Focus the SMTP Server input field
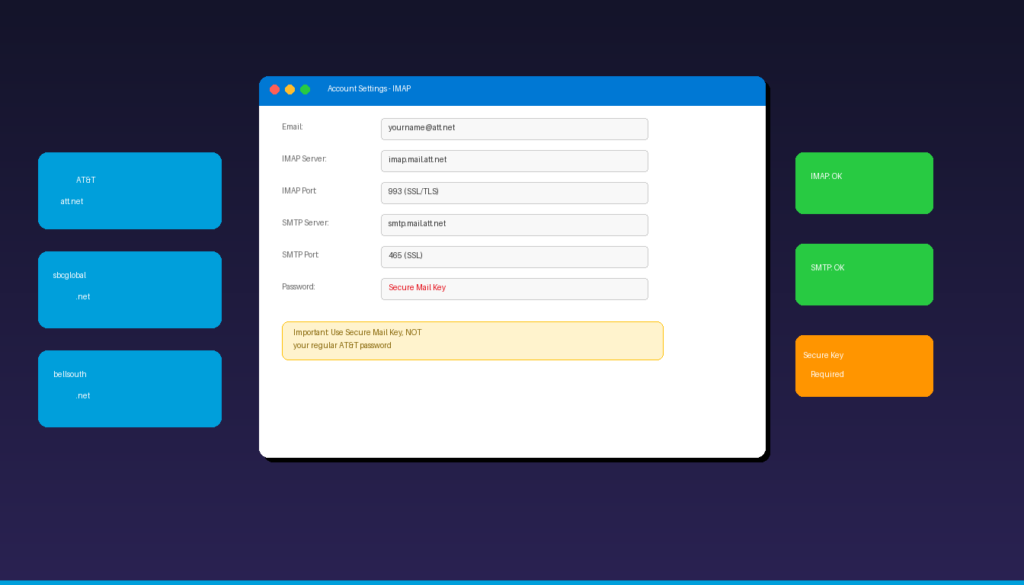Image resolution: width=1024 pixels, height=585 pixels. pos(514,225)
